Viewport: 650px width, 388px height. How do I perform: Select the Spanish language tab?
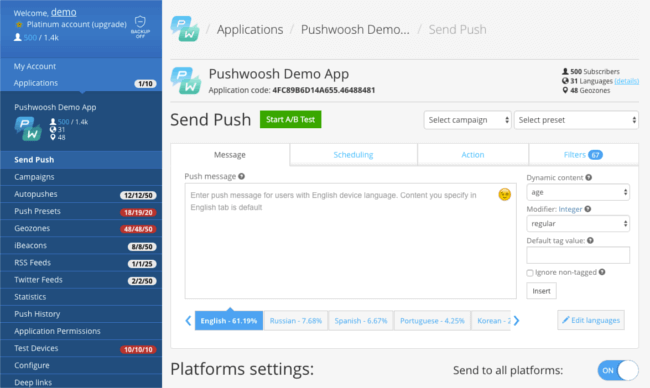pos(361,320)
